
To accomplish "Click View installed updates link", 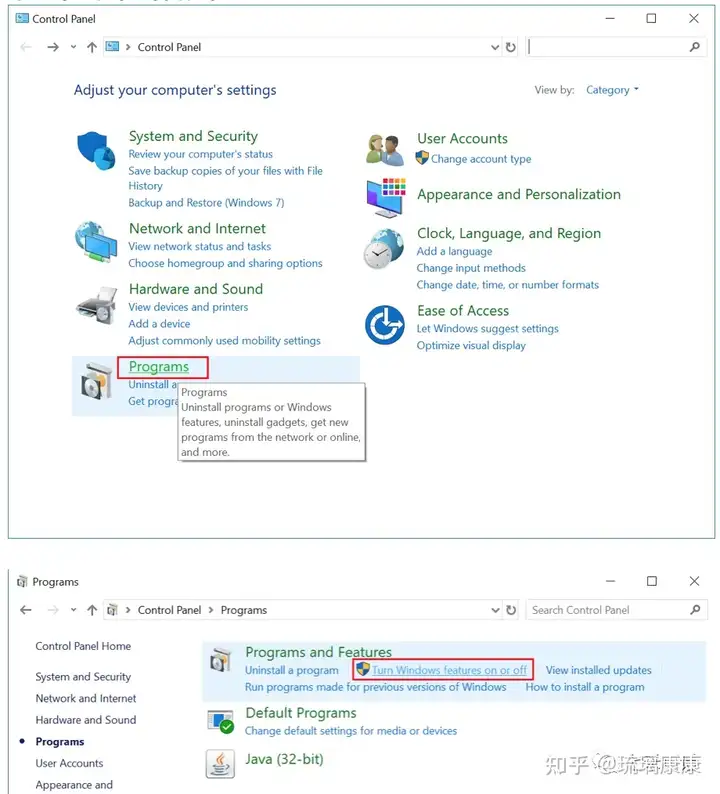I will click(598, 670).
